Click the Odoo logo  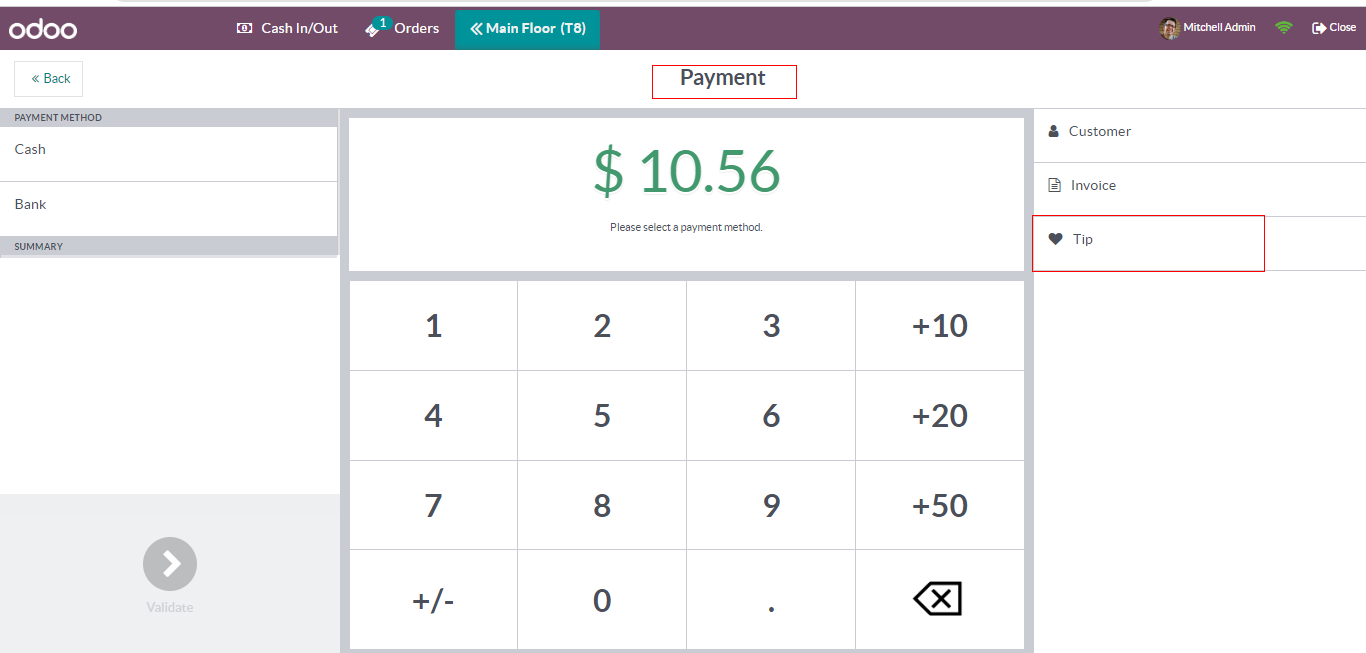(43, 29)
